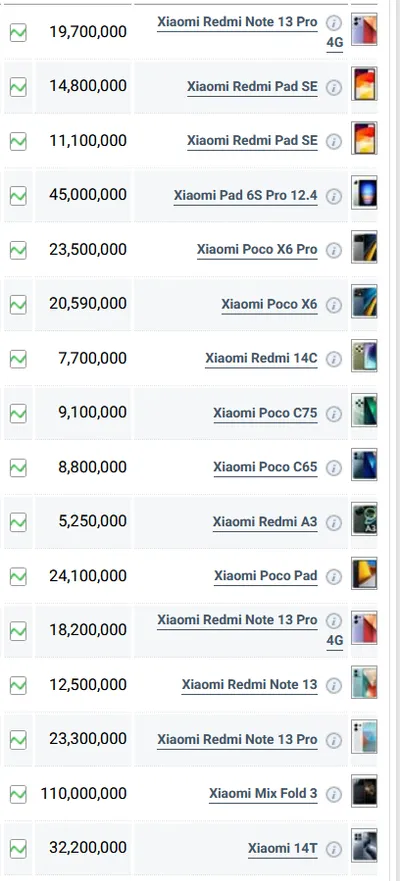The width and height of the screenshot is (400, 881).
Task: Open the Xiaomi 14T product link
Action: [283, 848]
